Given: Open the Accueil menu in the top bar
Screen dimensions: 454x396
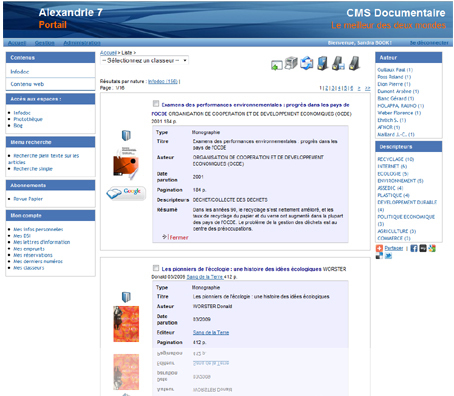Looking at the screenshot, I should (x=17, y=43).
